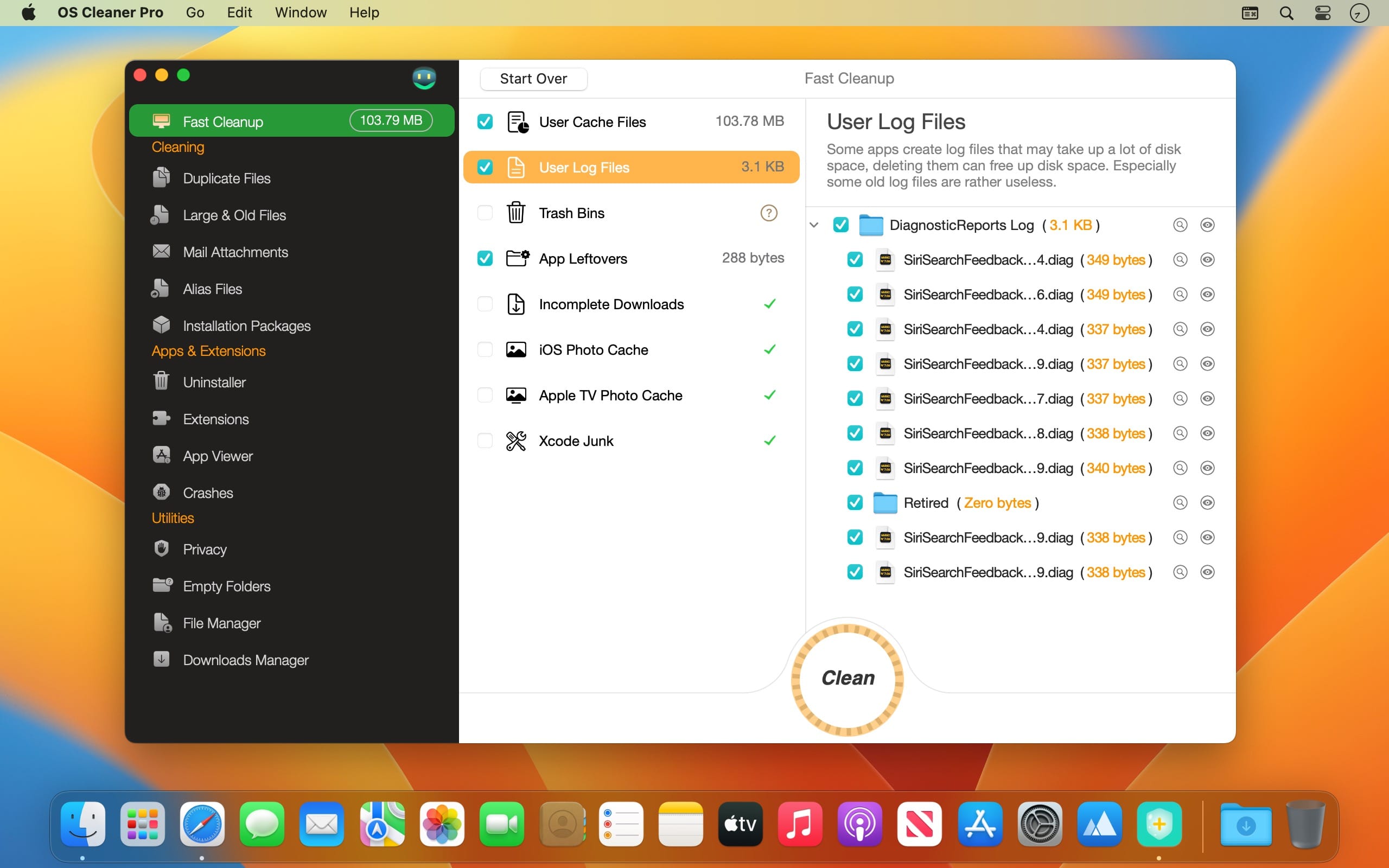
Task: Collapse the DiagnosticReports Log tree chevron
Action: (x=814, y=225)
